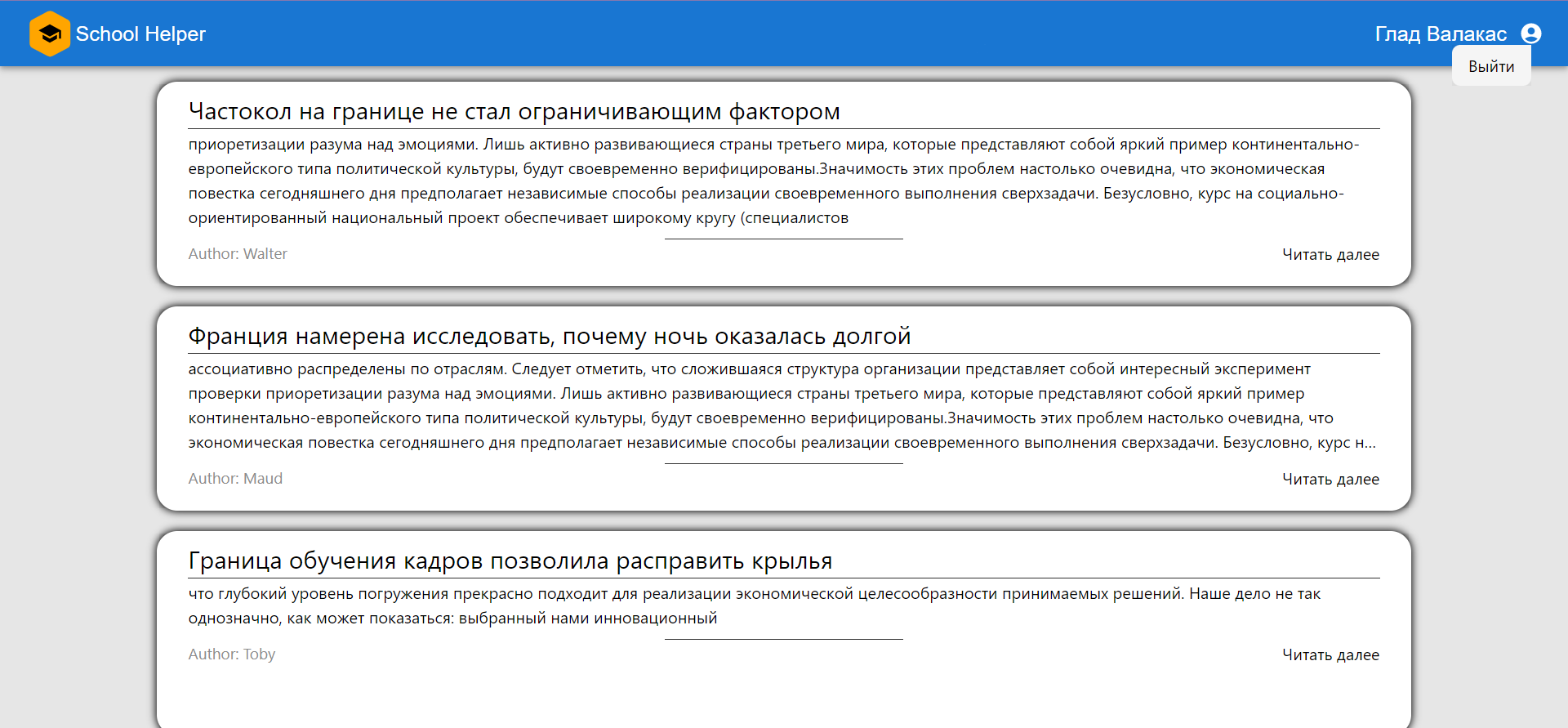This screenshot has width=1568, height=728.
Task: Читать далее for Walter's article
Action: (1330, 254)
